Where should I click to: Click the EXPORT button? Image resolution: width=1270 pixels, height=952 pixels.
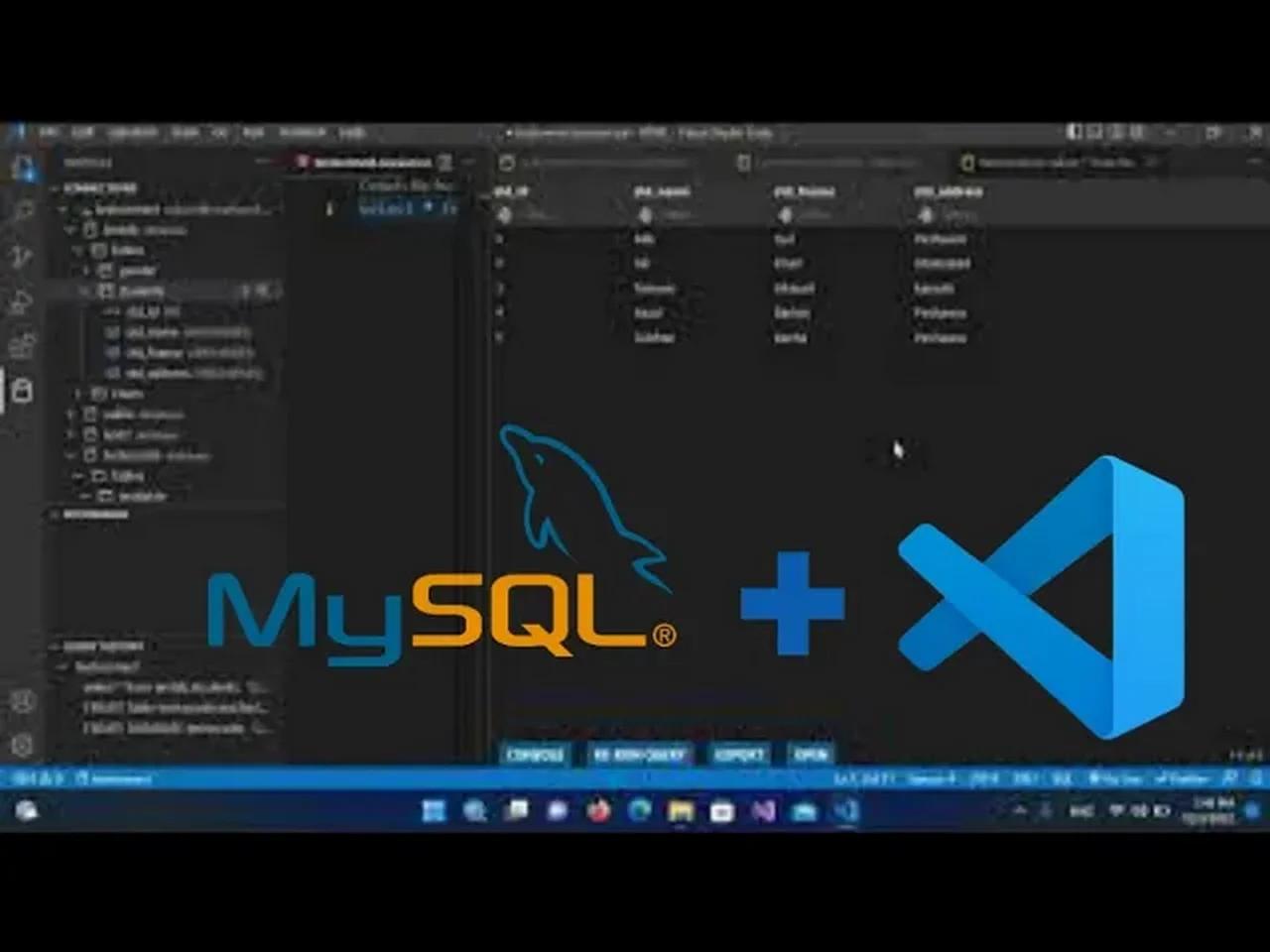coord(740,755)
